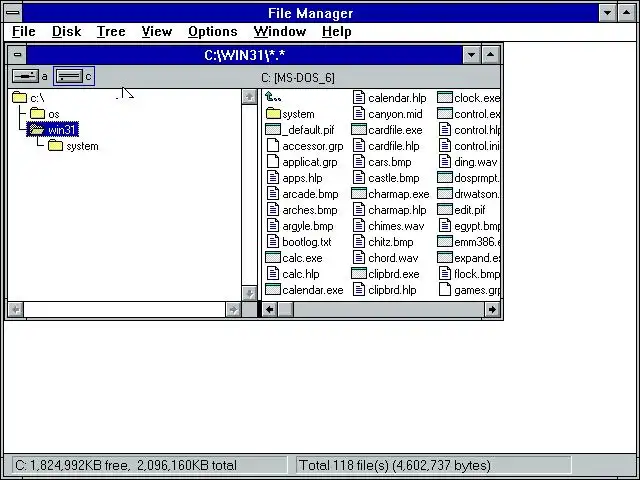This screenshot has height=480, width=640.
Task: Select canyon.mid file icon
Action: pos(359,114)
